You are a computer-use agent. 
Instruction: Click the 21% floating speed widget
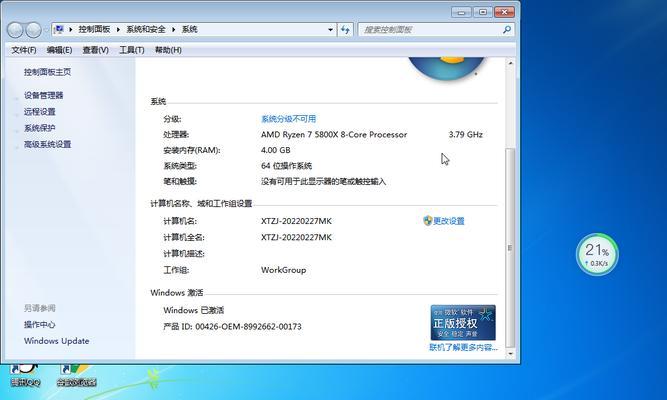tap(597, 254)
